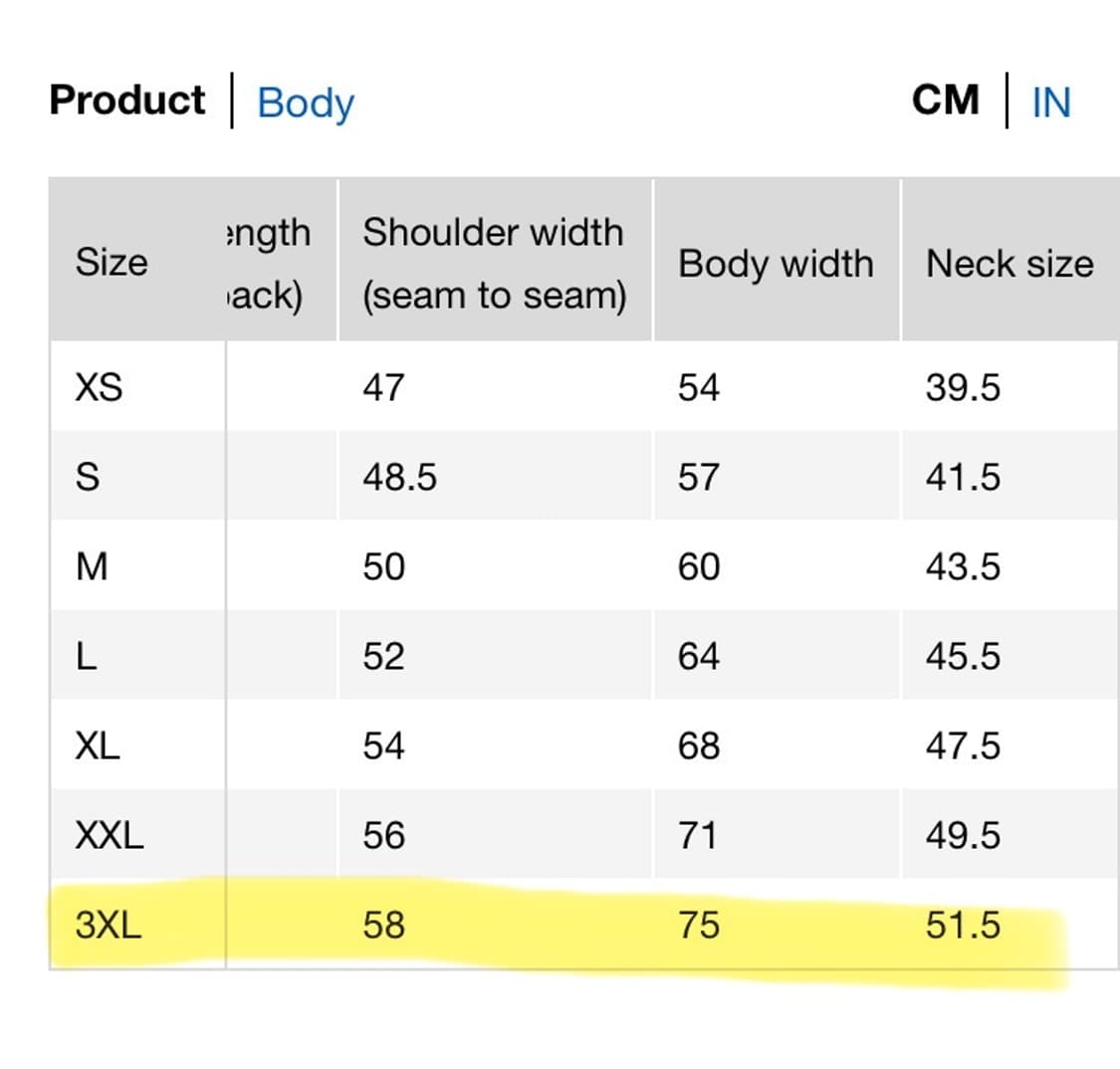Switch units to inches with IN toggle
This screenshot has width=1120, height=1069.
tap(1050, 104)
